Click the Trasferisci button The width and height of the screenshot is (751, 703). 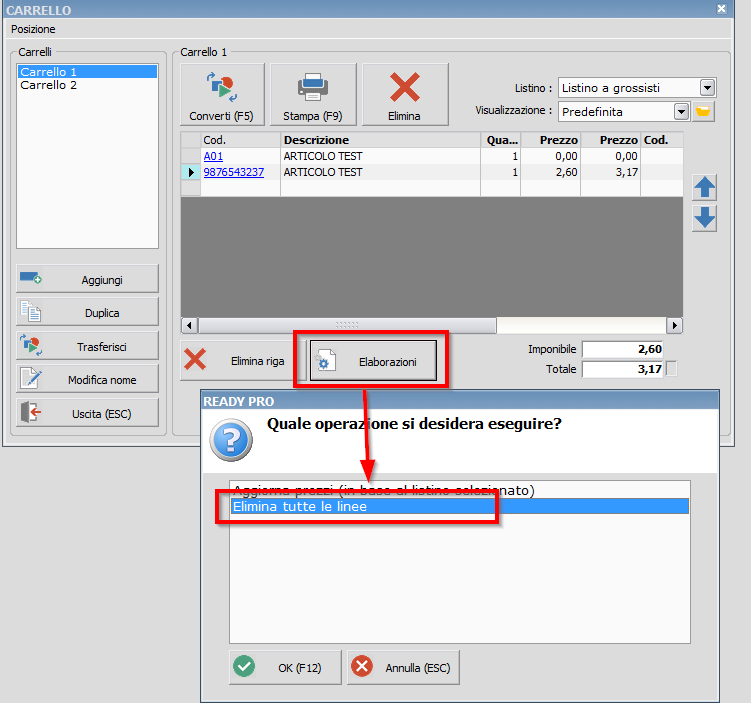click(x=87, y=346)
